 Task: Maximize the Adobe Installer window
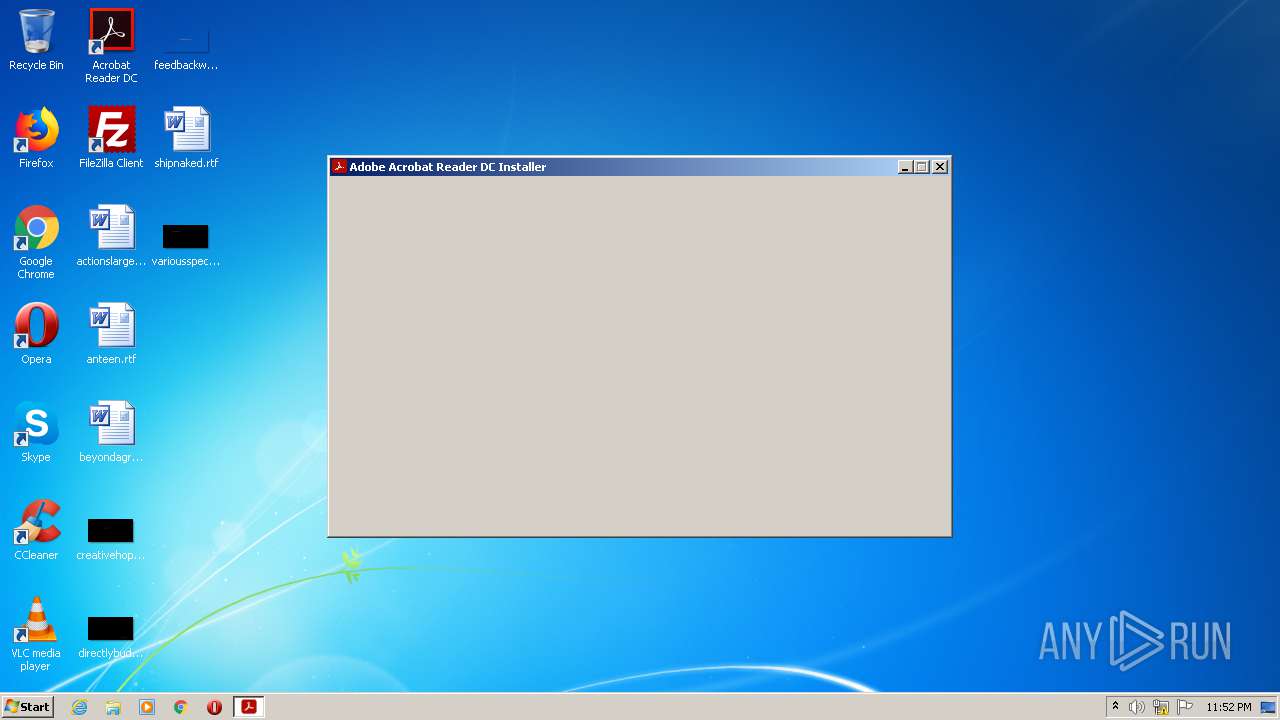pyautogui.click(x=922, y=167)
